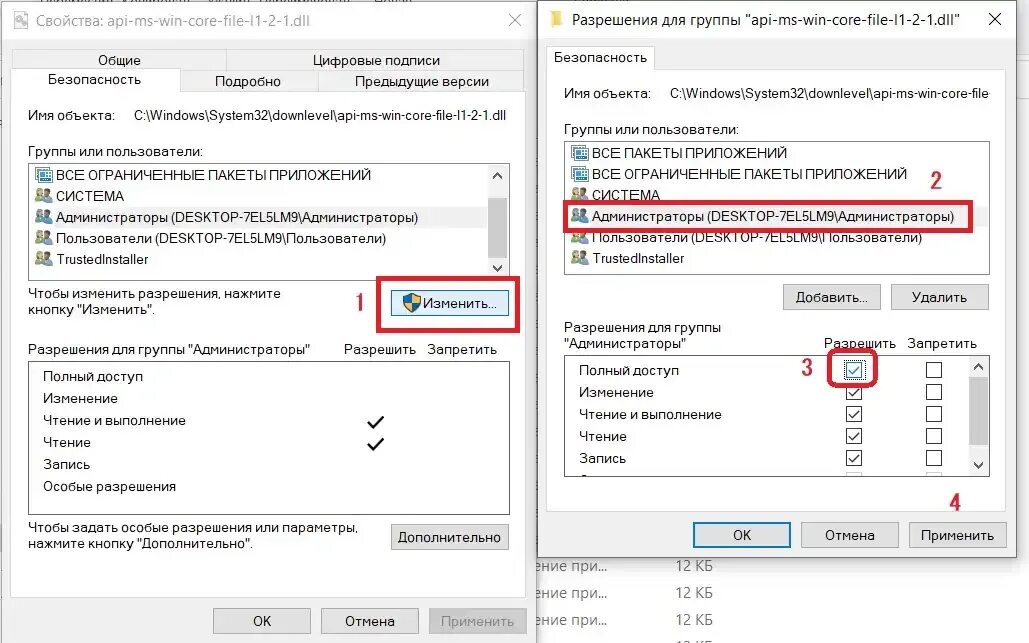
Task: Click the shield icon on the Изменить button
Action: (x=411, y=303)
